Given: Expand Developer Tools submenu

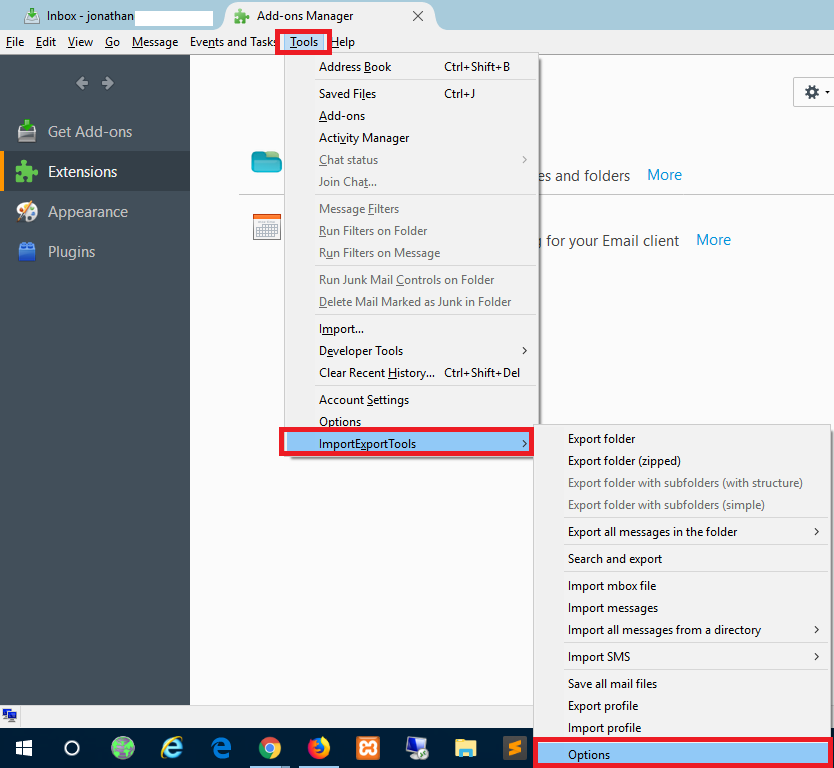Looking at the screenshot, I should 412,350.
